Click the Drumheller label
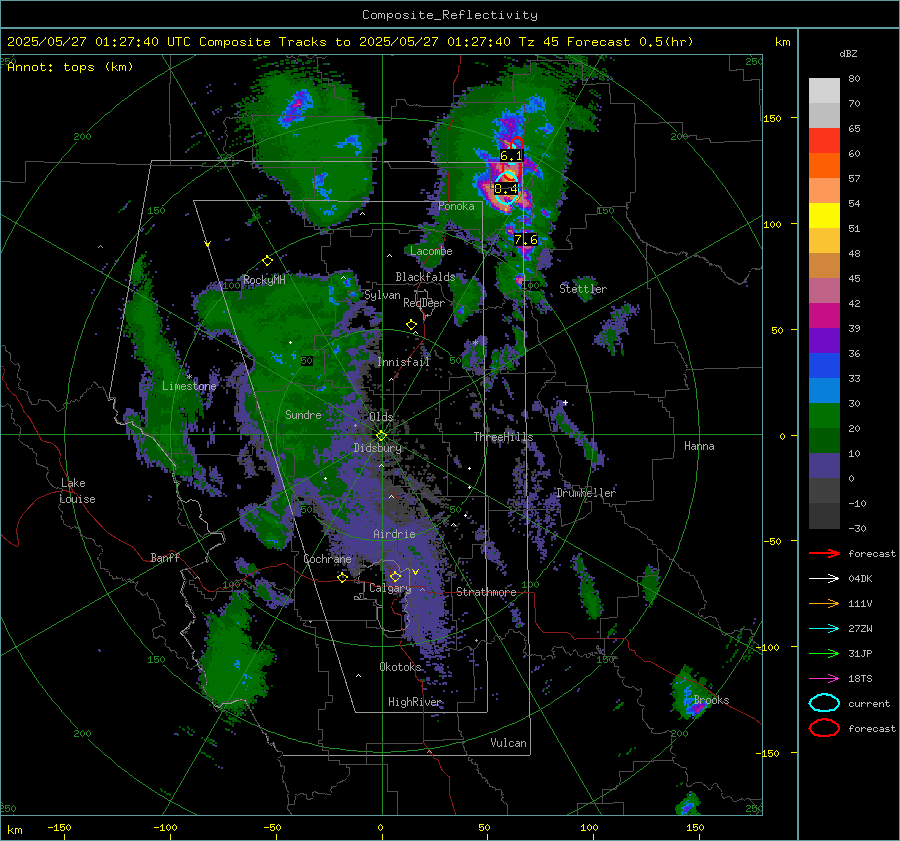This screenshot has height=841, width=900. click(x=586, y=493)
